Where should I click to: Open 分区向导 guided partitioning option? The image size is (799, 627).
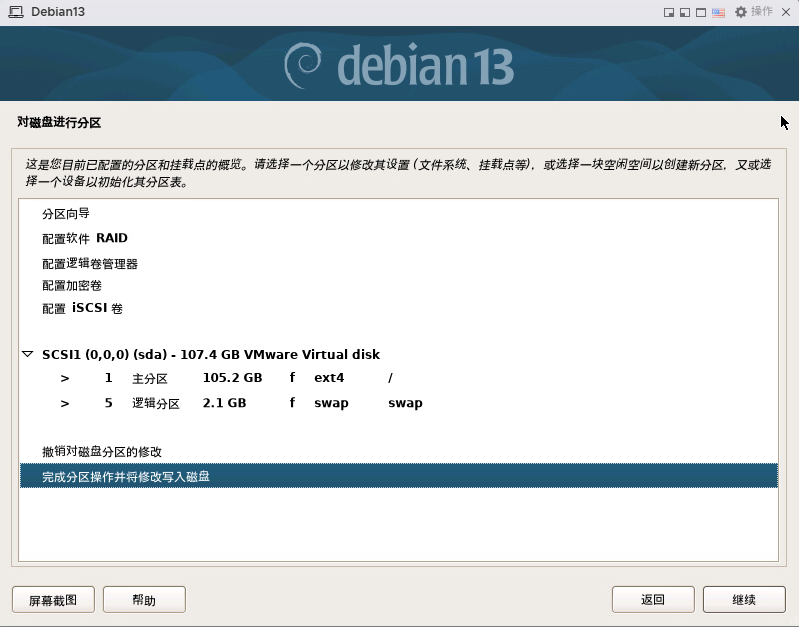click(66, 214)
